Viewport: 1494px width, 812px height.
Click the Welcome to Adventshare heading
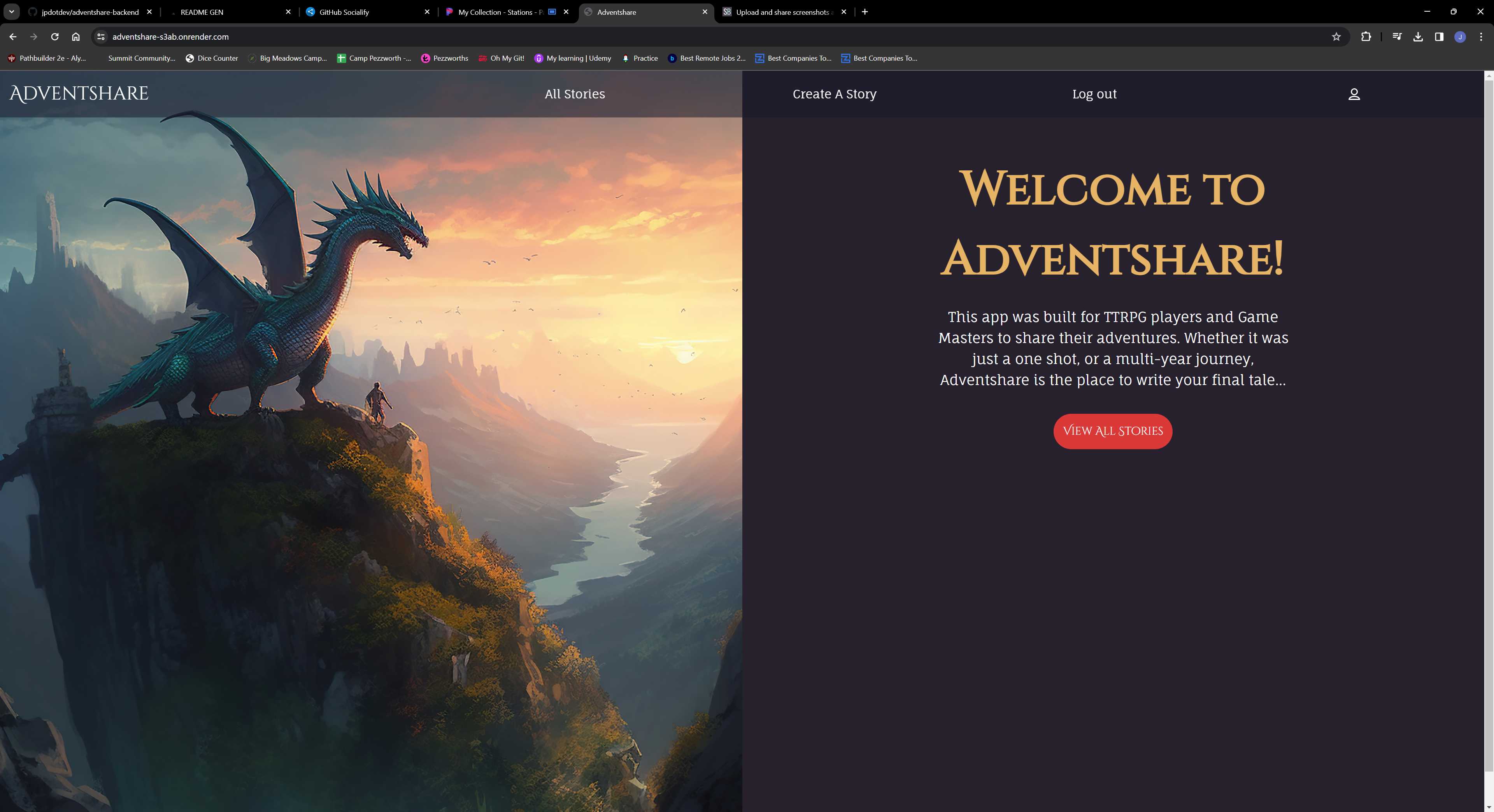(x=1112, y=224)
